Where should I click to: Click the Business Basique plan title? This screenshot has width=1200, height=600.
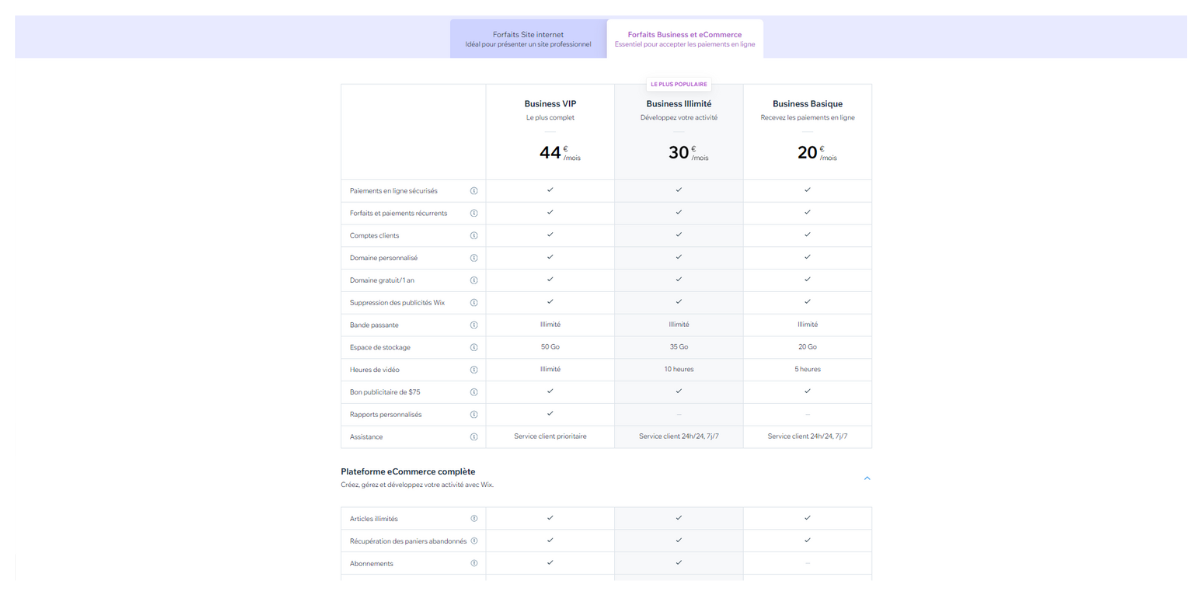(x=807, y=104)
